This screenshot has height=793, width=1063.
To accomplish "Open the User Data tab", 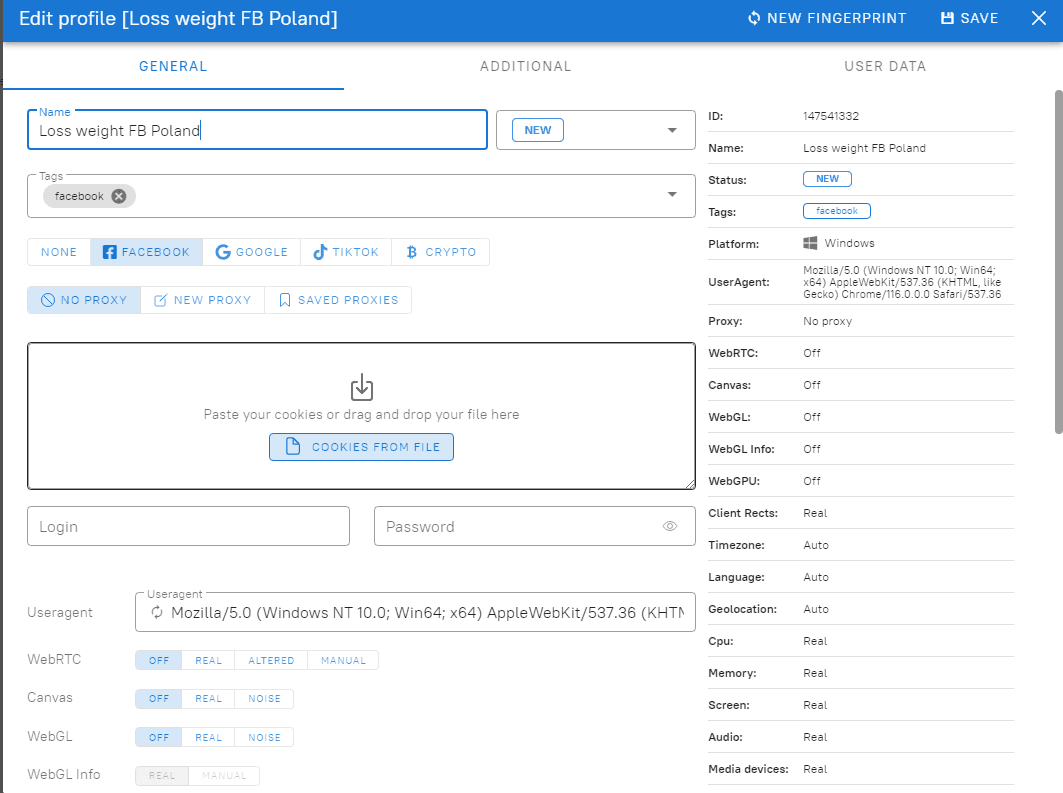I will [885, 66].
